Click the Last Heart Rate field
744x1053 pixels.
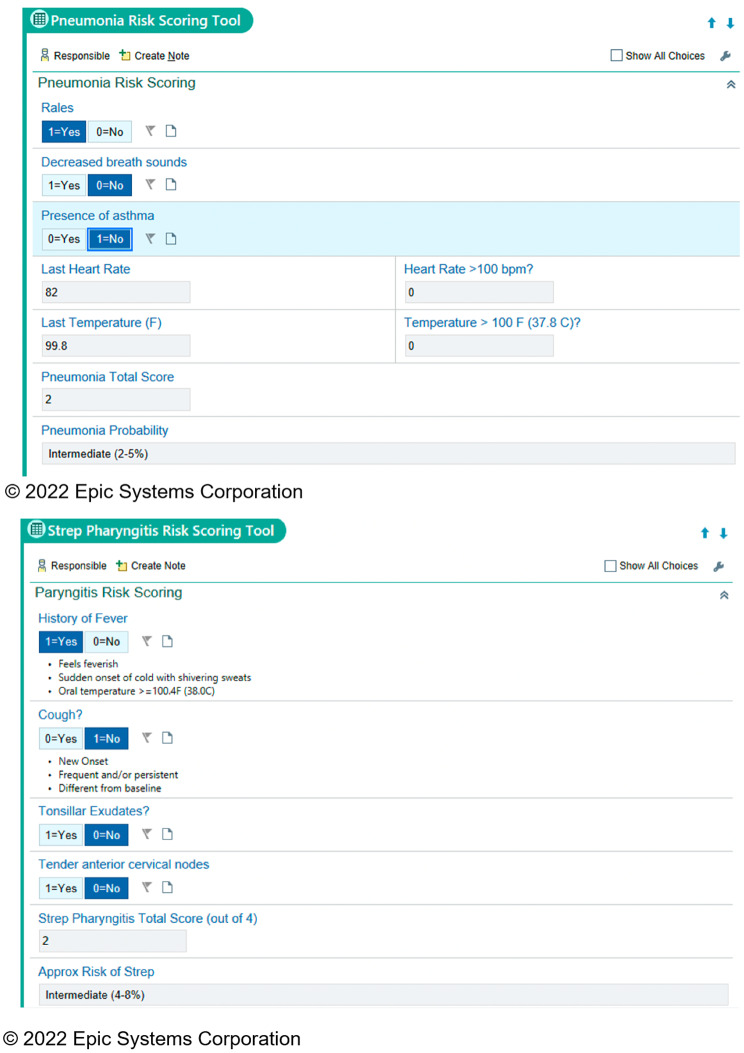click(115, 292)
